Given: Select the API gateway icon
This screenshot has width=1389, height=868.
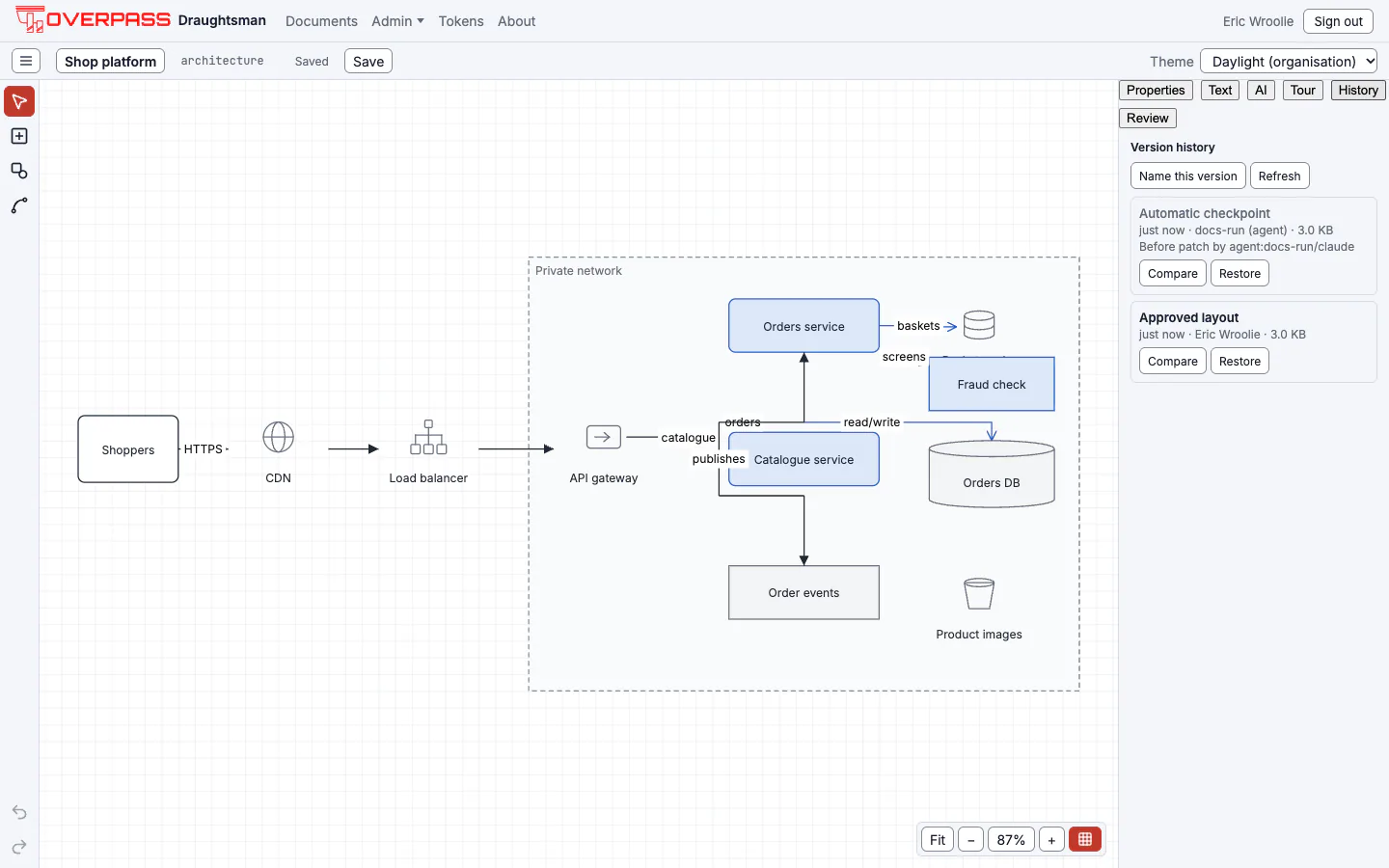Looking at the screenshot, I should (604, 437).
